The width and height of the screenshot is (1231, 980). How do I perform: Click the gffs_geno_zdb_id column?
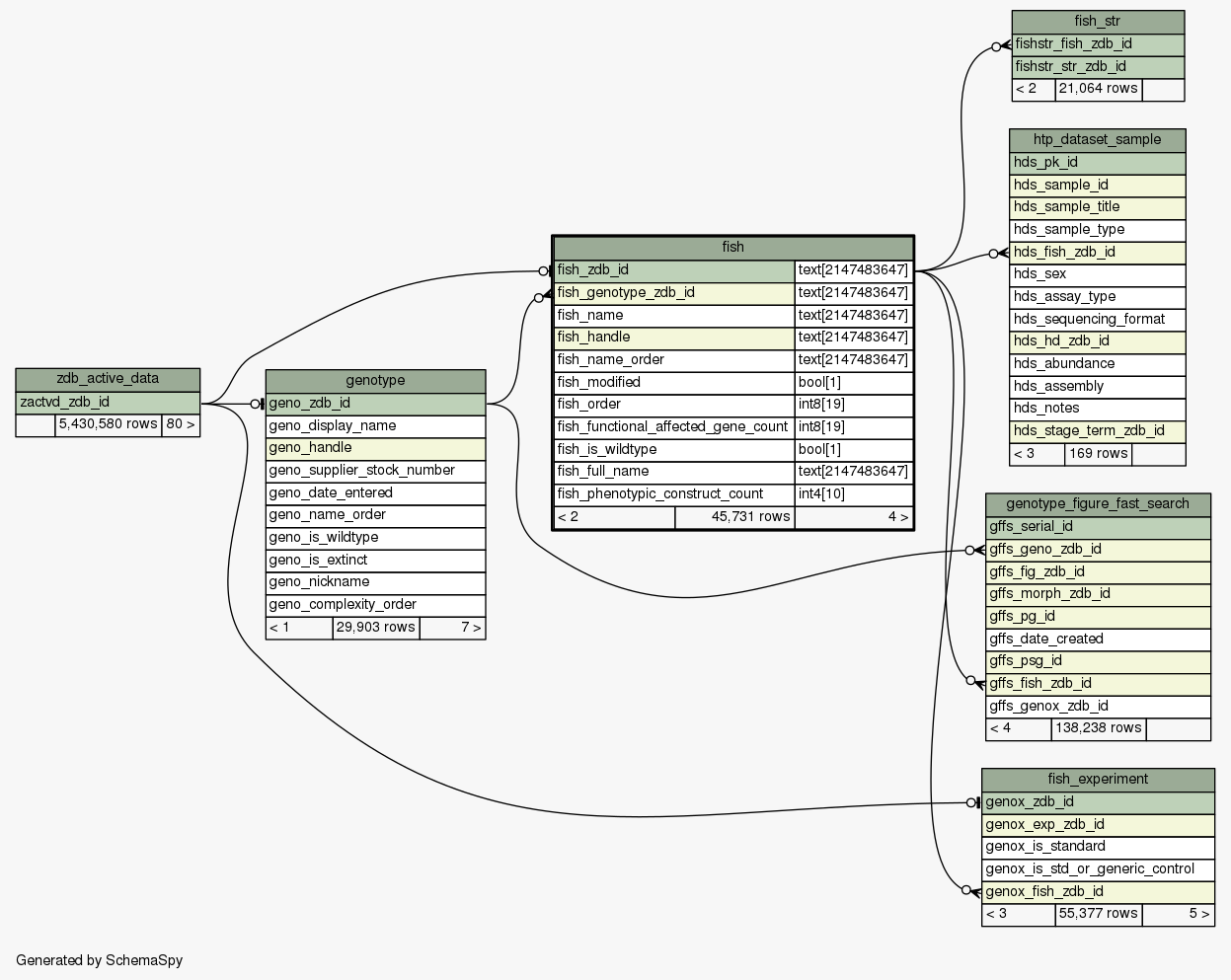click(x=1098, y=550)
